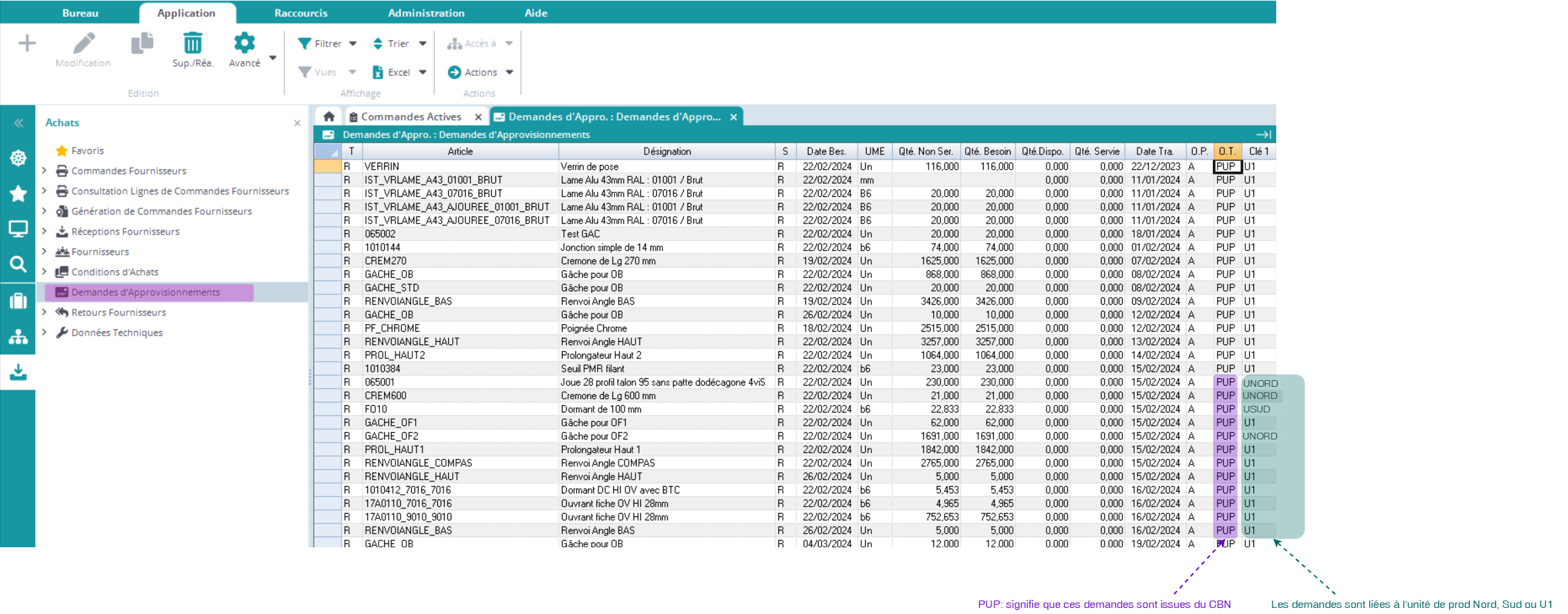1568x614 pixels.
Task: Switch to the Administration menu tab
Action: (x=426, y=13)
